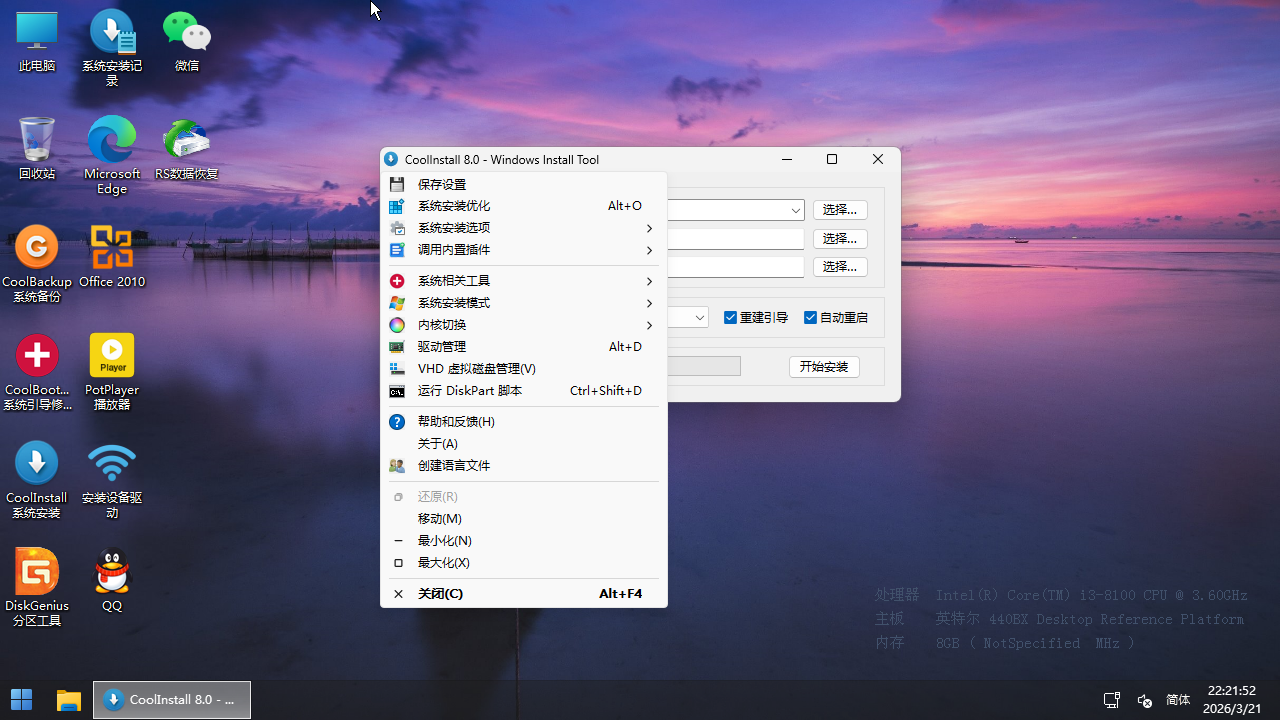
Task: Uncheck the 重建引导 checkbox
Action: point(730,317)
